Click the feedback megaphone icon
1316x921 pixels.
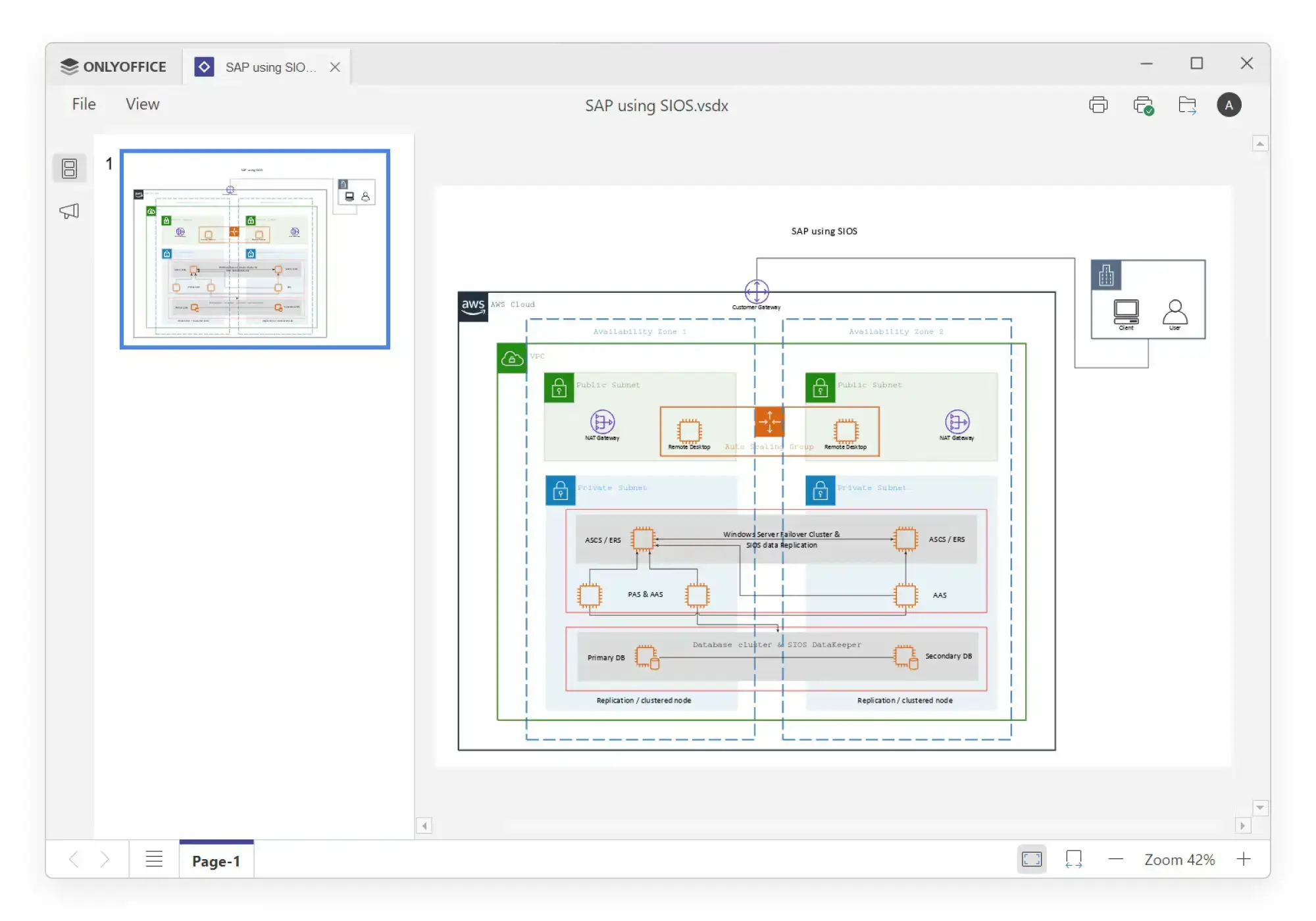click(x=69, y=211)
